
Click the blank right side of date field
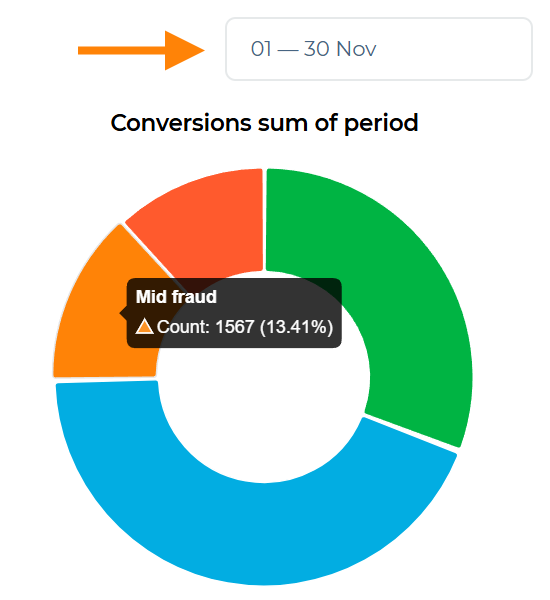(455, 49)
